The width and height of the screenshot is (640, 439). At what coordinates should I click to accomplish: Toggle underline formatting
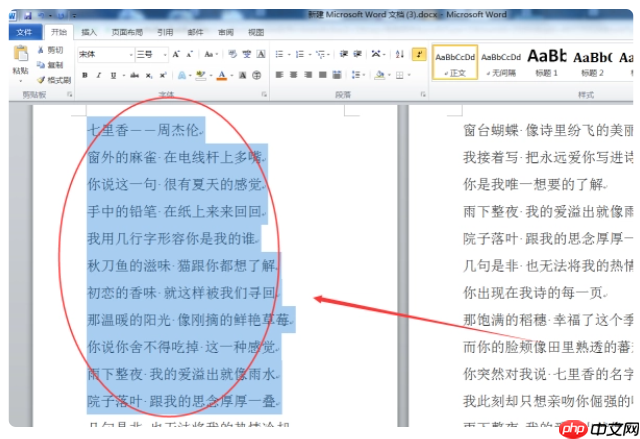click(x=113, y=75)
